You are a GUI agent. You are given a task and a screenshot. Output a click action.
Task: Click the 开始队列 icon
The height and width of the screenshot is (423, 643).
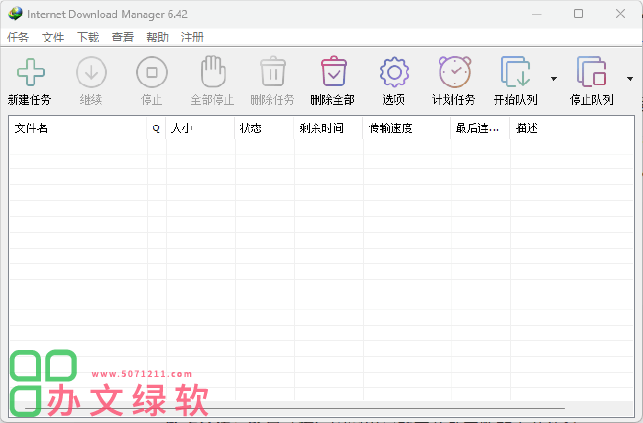point(515,72)
